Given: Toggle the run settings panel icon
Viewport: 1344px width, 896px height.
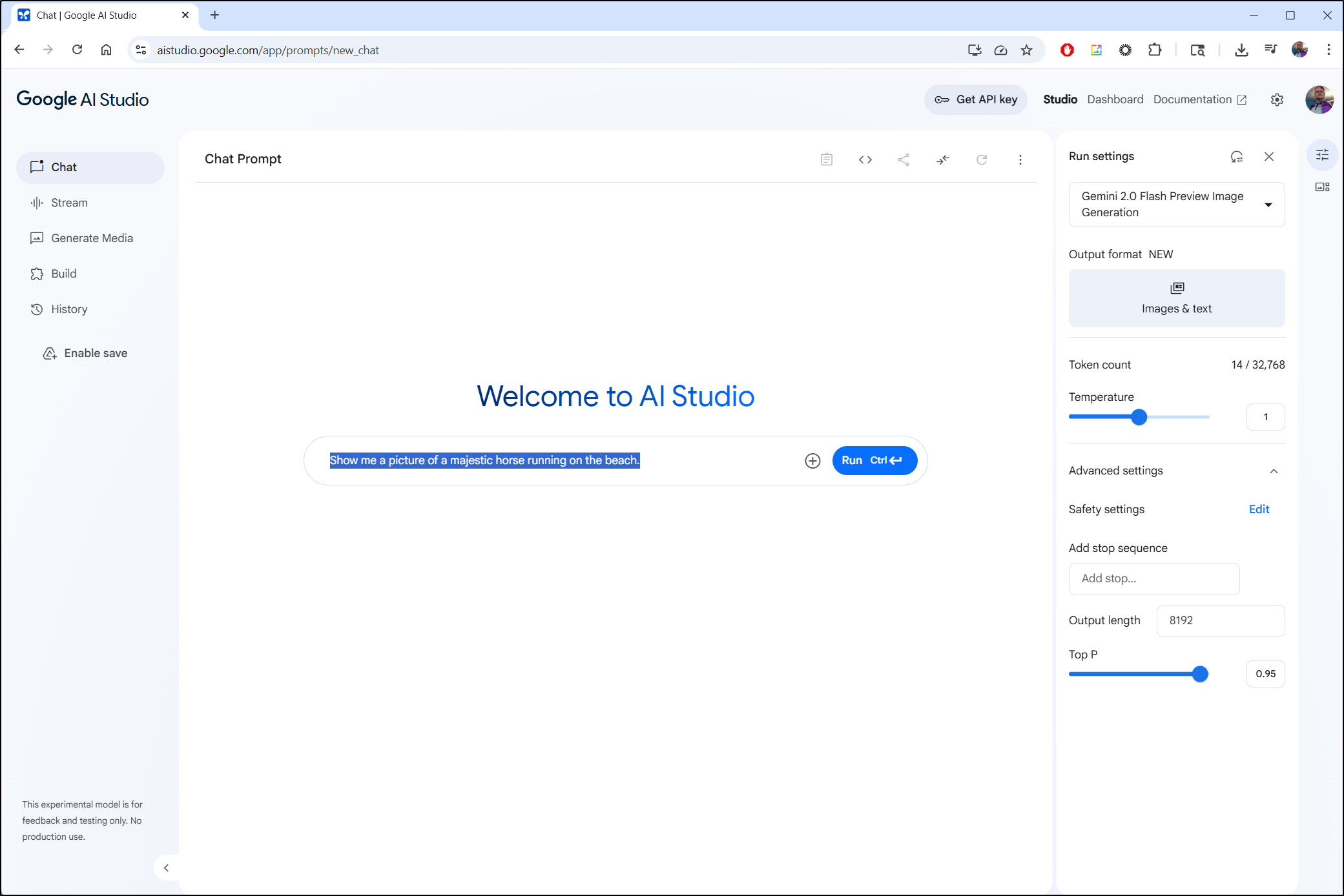Looking at the screenshot, I should [1322, 155].
